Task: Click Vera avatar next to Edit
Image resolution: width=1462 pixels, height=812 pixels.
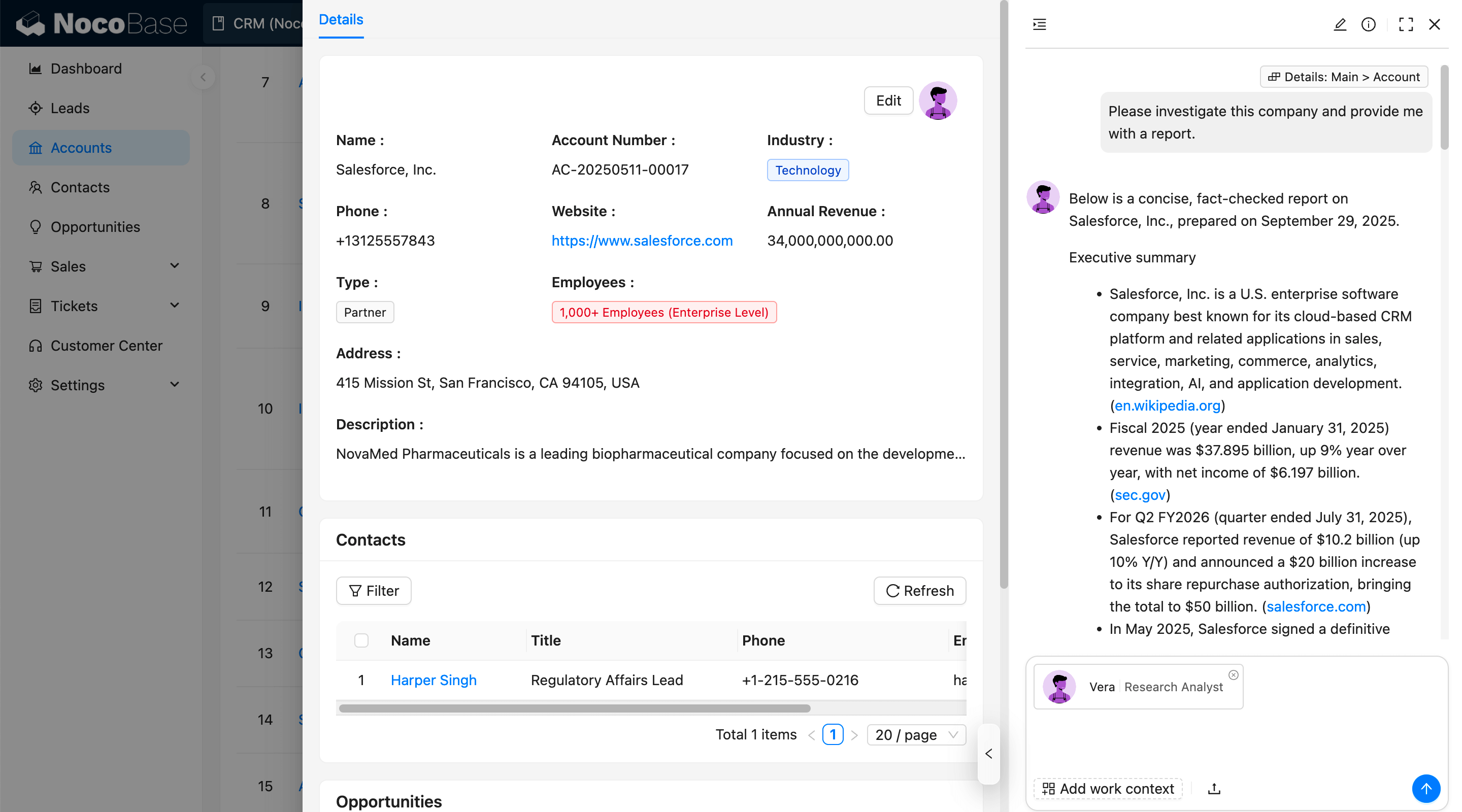Action: [938, 100]
